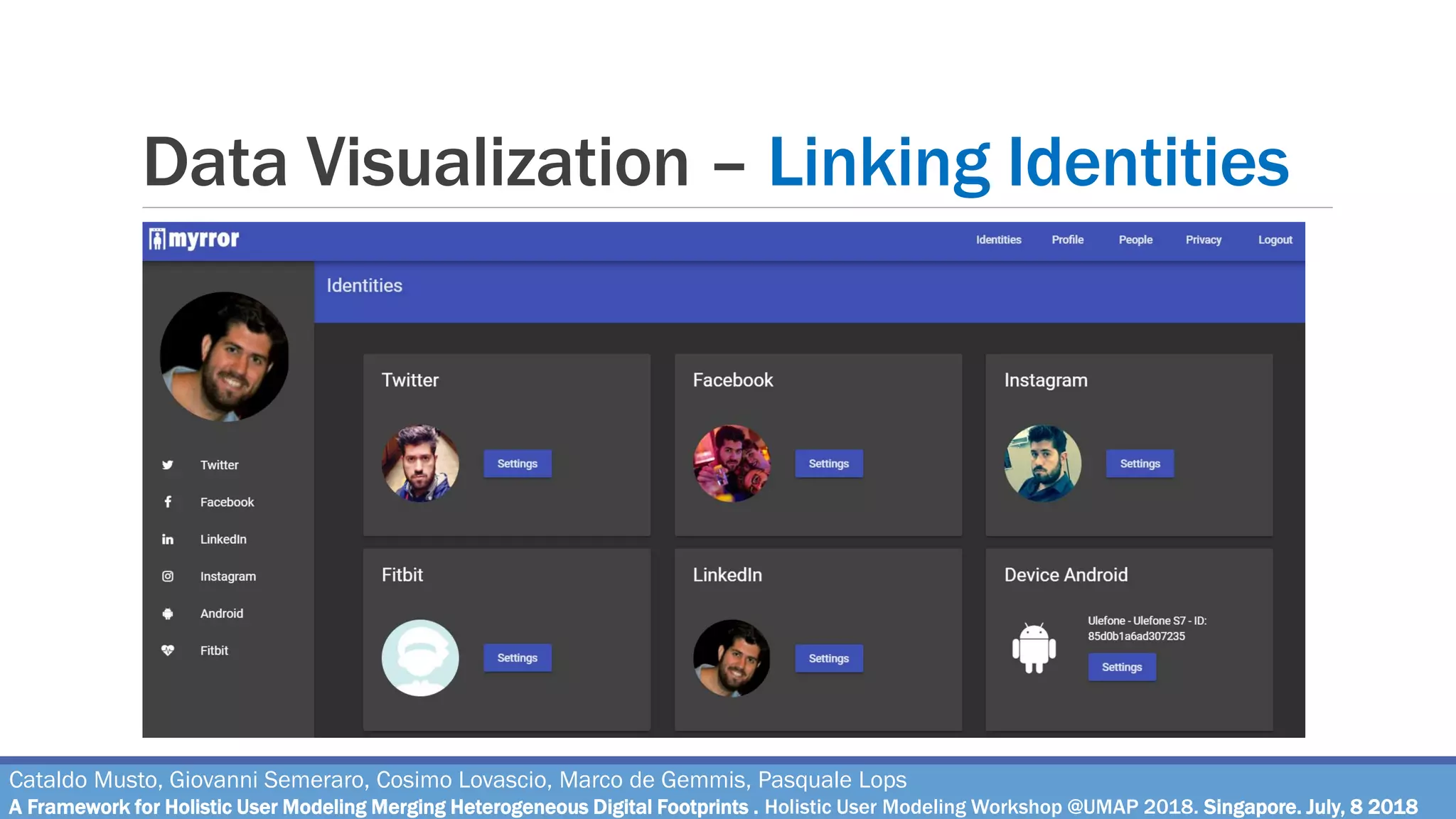Click Logout in the top navbar

point(1275,240)
